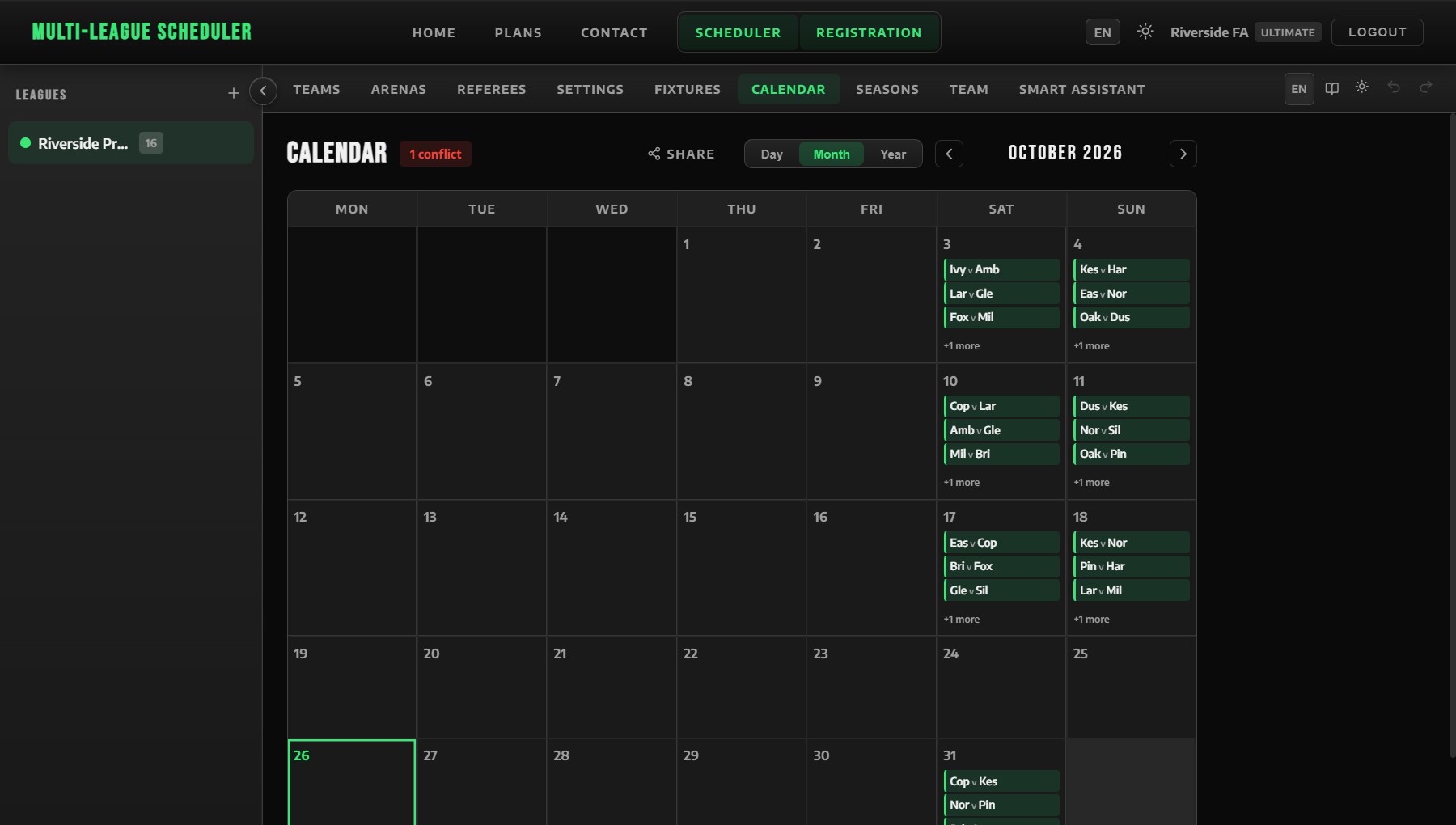
Task: Toggle sun theme icon in sub toolbar
Action: [1362, 87]
